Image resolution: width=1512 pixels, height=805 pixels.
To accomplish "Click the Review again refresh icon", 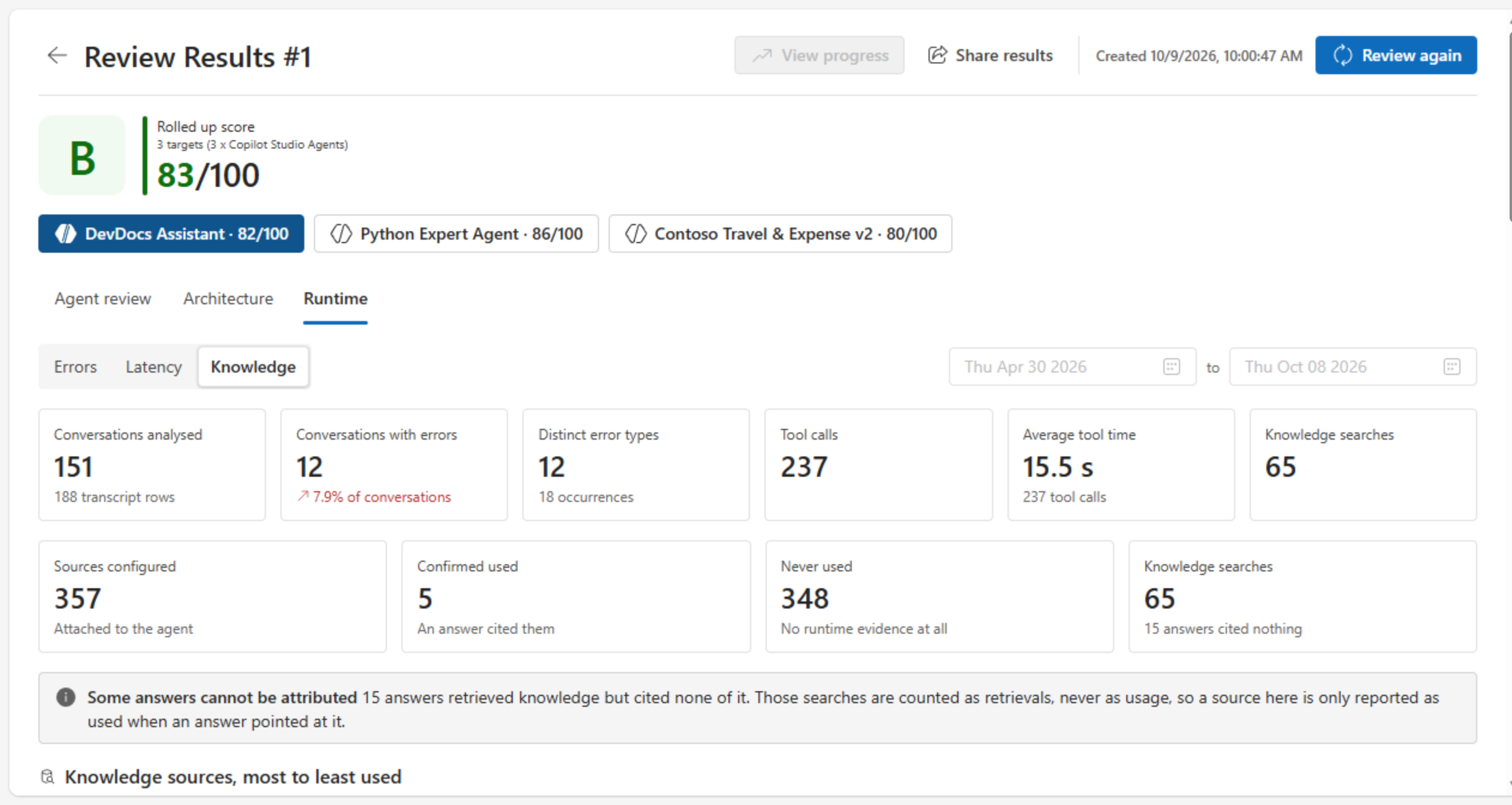I will [x=1342, y=55].
